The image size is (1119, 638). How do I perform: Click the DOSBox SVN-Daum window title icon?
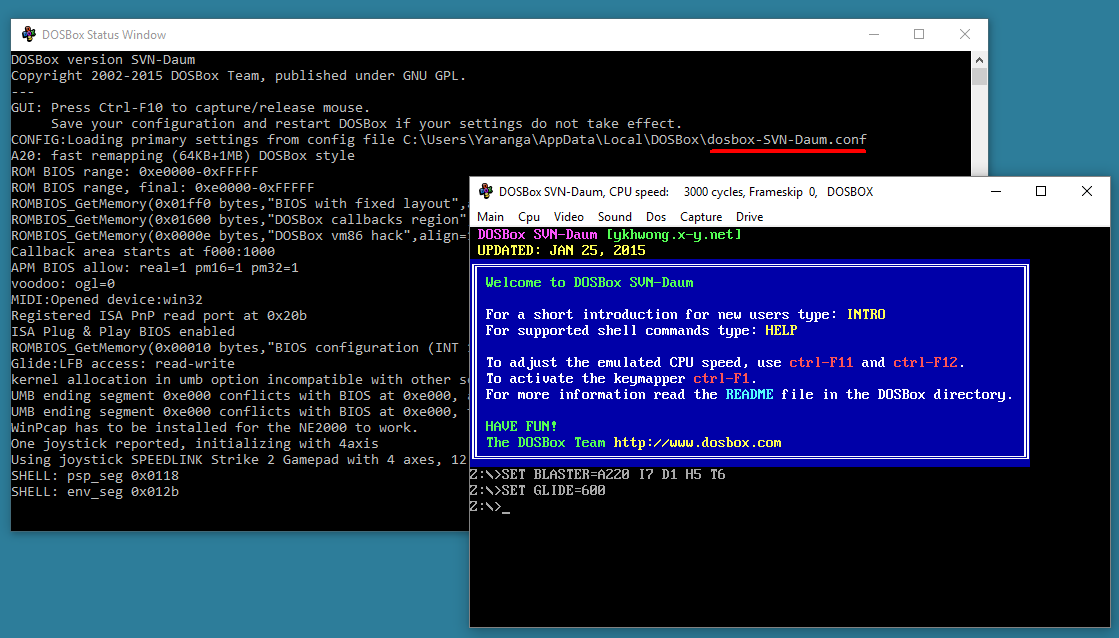click(486, 191)
